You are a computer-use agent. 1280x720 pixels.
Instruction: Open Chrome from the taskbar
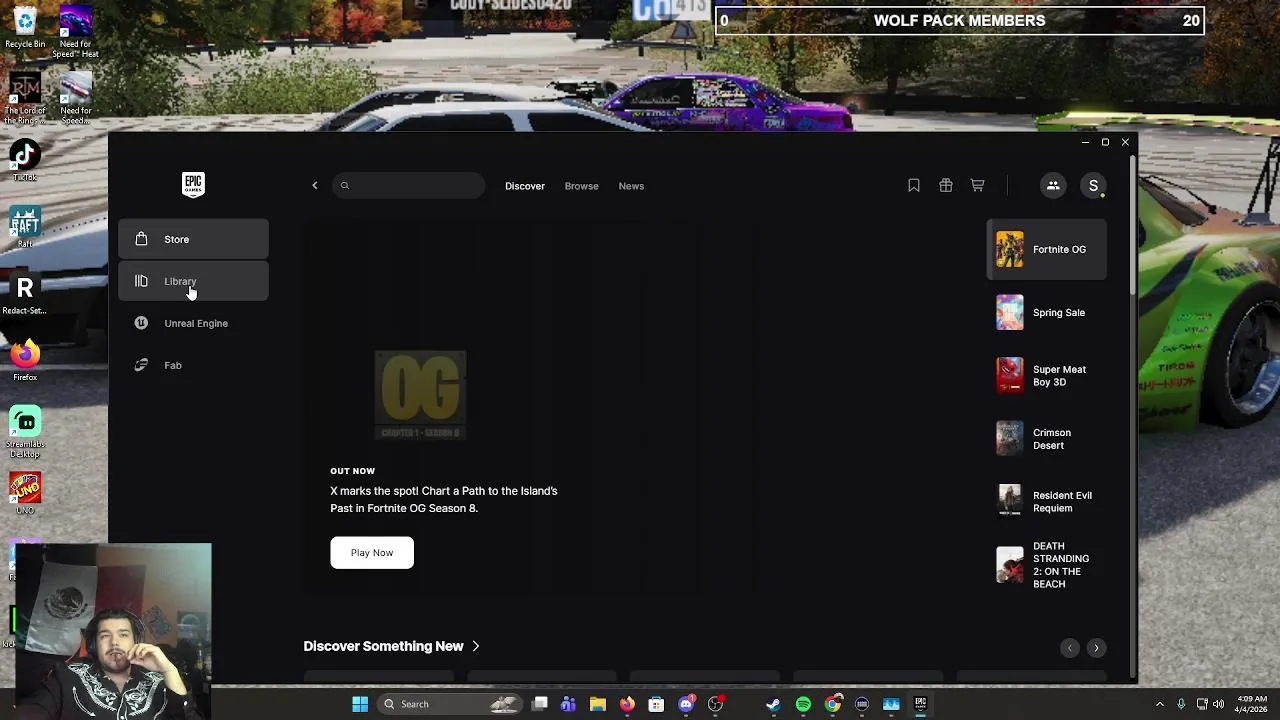(832, 704)
